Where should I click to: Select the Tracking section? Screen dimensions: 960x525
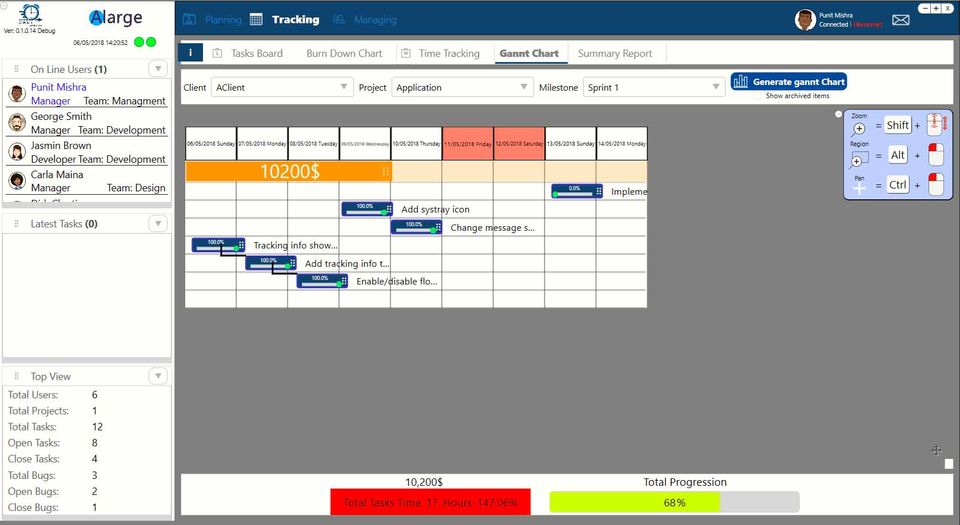(x=285, y=20)
